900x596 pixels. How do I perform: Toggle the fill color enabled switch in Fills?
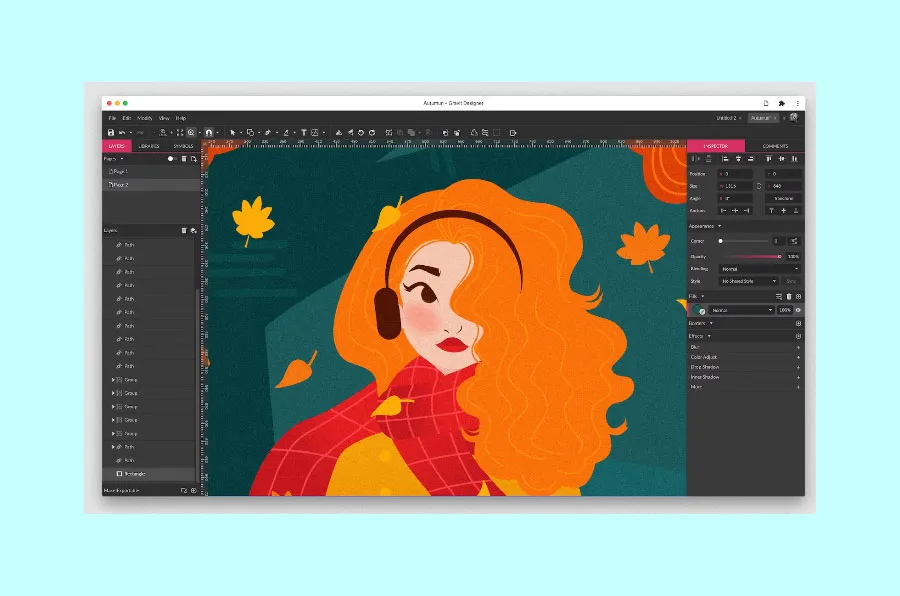[798, 309]
